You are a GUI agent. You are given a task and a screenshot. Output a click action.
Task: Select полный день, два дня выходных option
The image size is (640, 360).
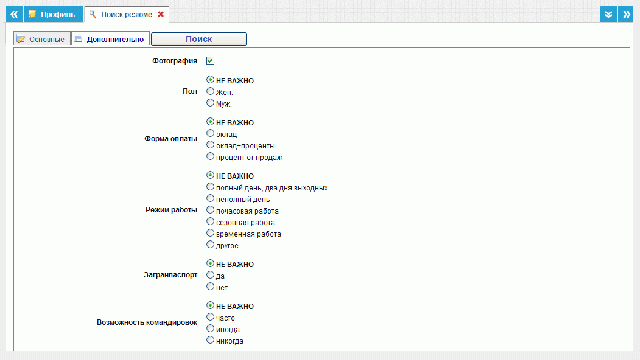[210, 187]
